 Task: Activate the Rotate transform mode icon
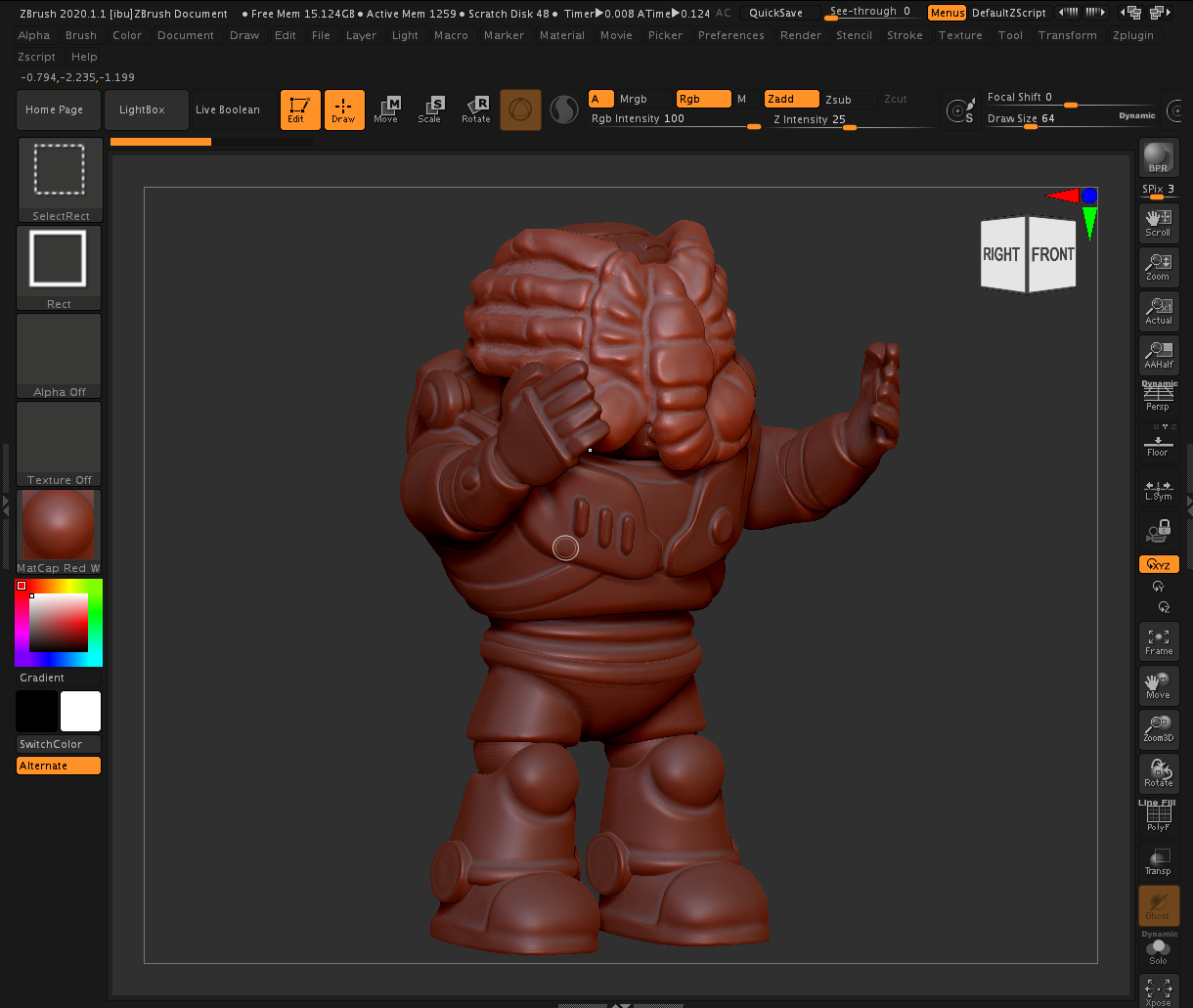pos(476,110)
